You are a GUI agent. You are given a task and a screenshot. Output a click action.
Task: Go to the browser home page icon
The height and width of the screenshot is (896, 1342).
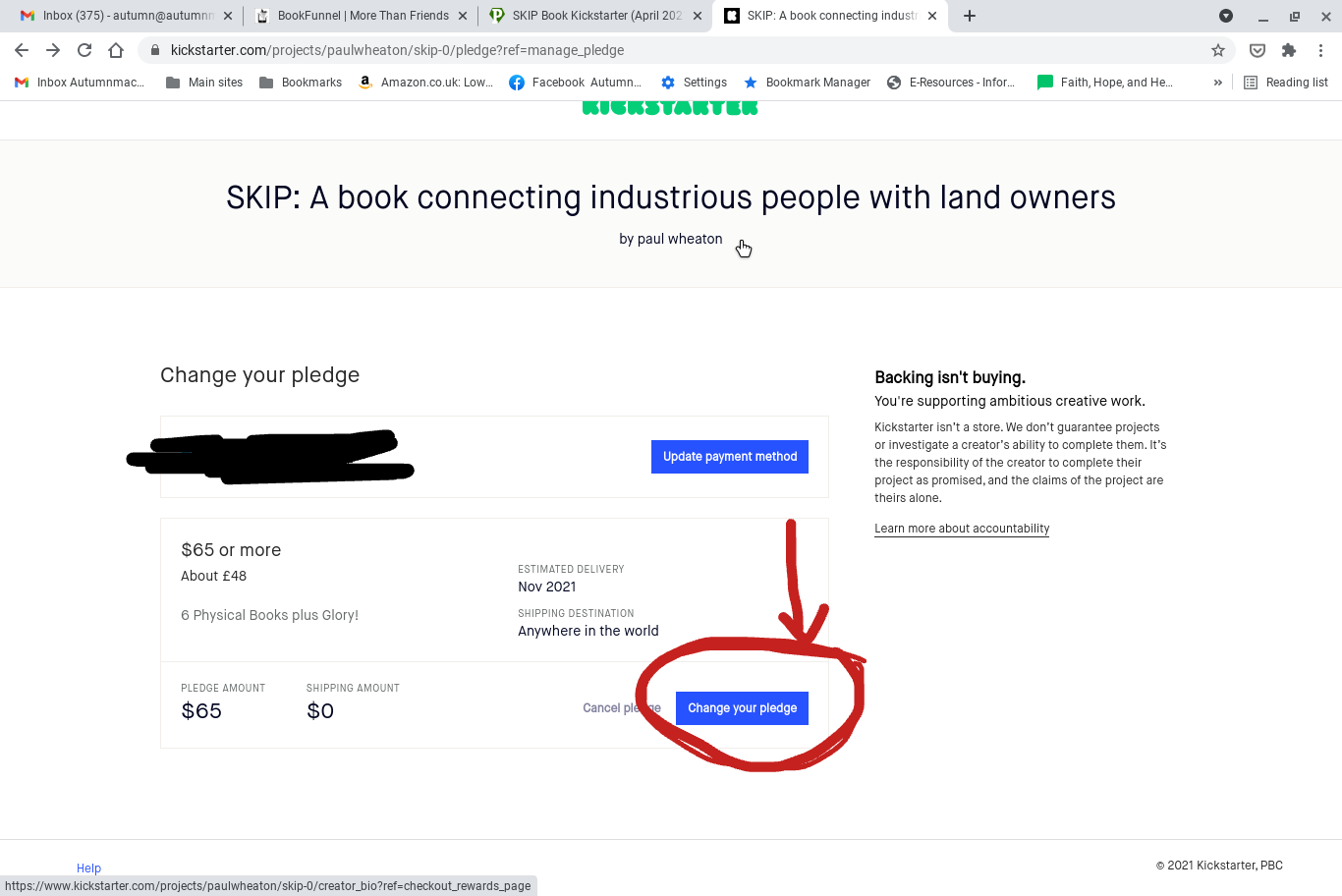click(x=116, y=50)
